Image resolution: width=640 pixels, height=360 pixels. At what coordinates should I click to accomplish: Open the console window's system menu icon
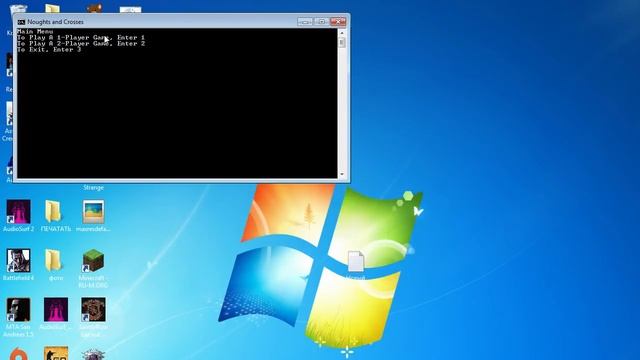point(21,22)
